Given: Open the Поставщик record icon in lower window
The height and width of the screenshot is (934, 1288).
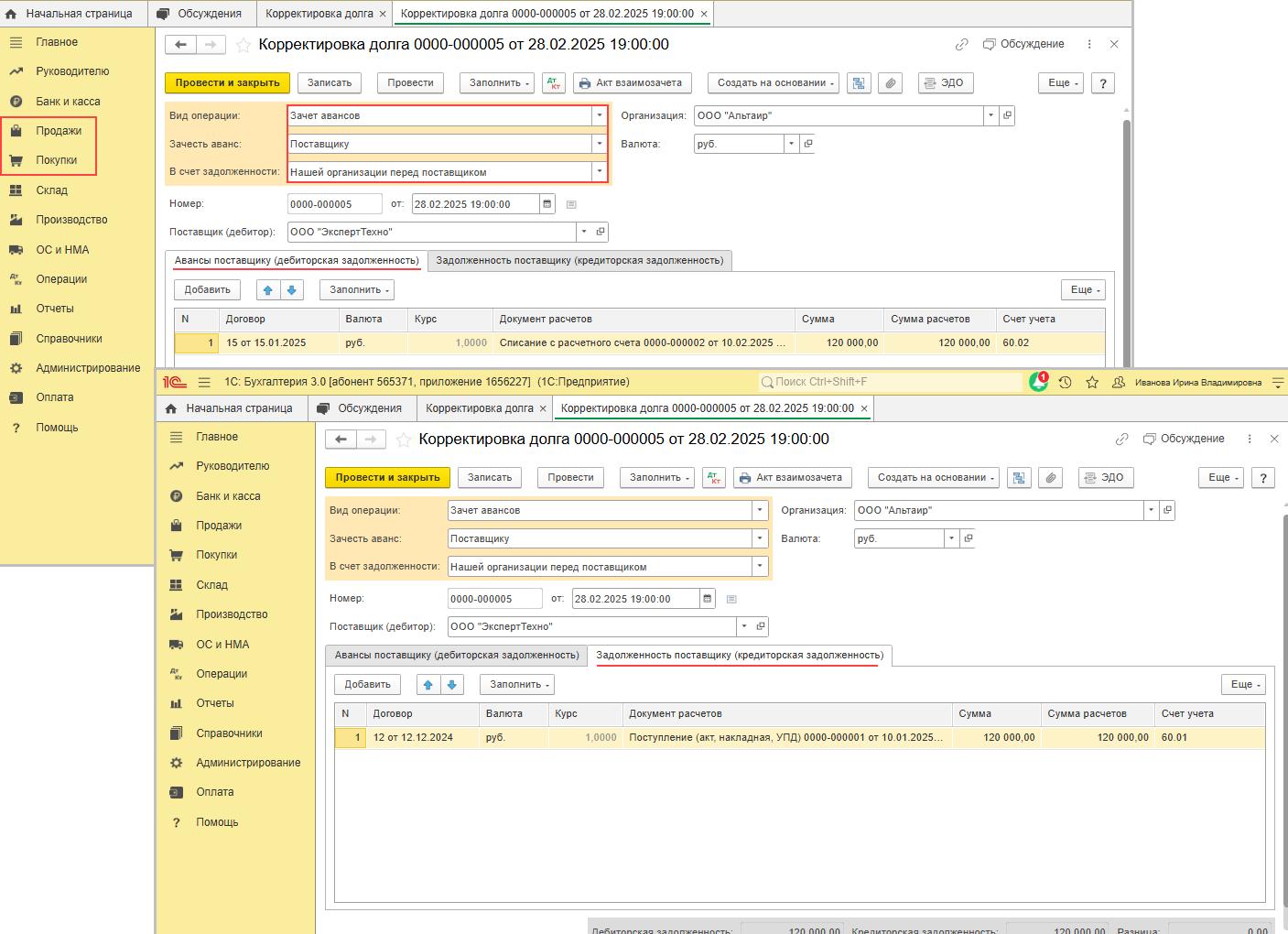Looking at the screenshot, I should 761,626.
